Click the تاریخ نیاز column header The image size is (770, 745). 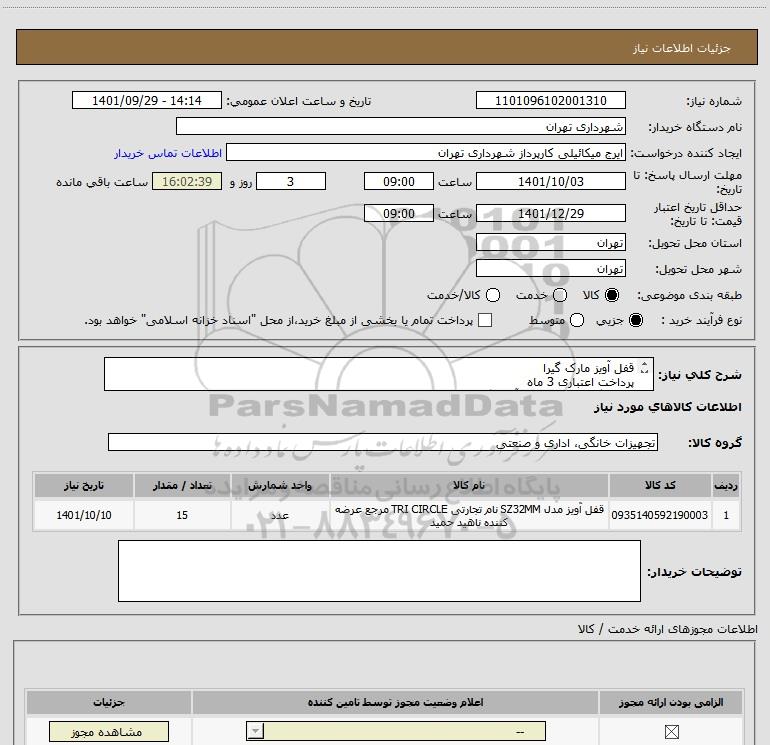tap(83, 485)
